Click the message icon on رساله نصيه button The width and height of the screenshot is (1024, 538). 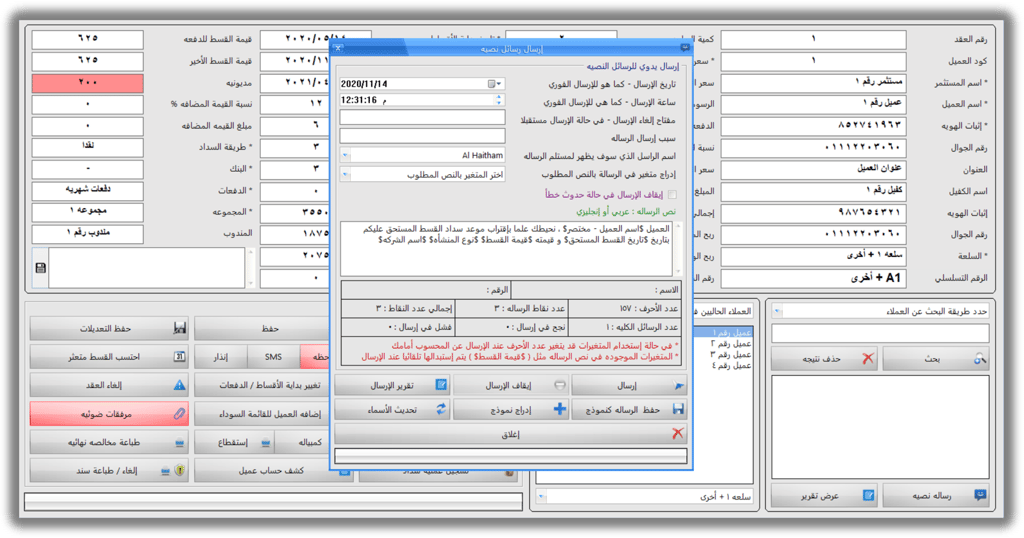pyautogui.click(x=980, y=496)
